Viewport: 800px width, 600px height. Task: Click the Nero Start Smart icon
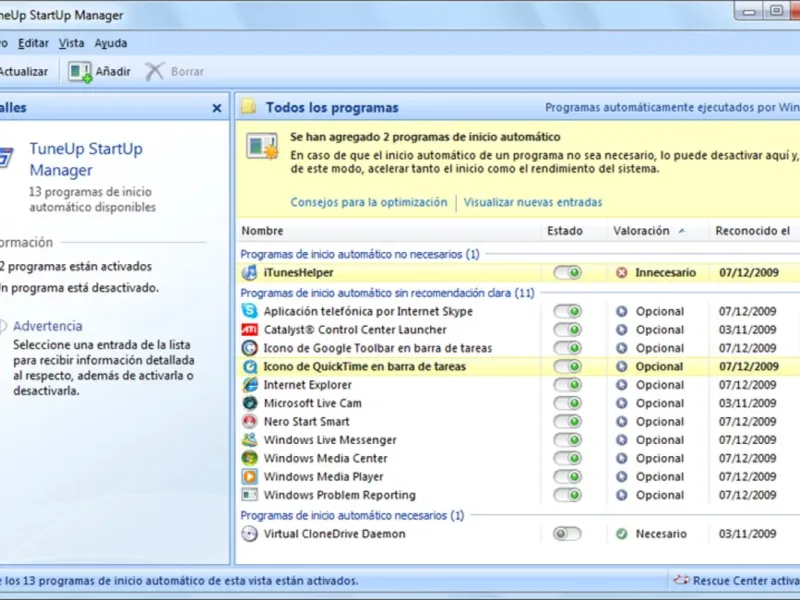click(x=249, y=421)
